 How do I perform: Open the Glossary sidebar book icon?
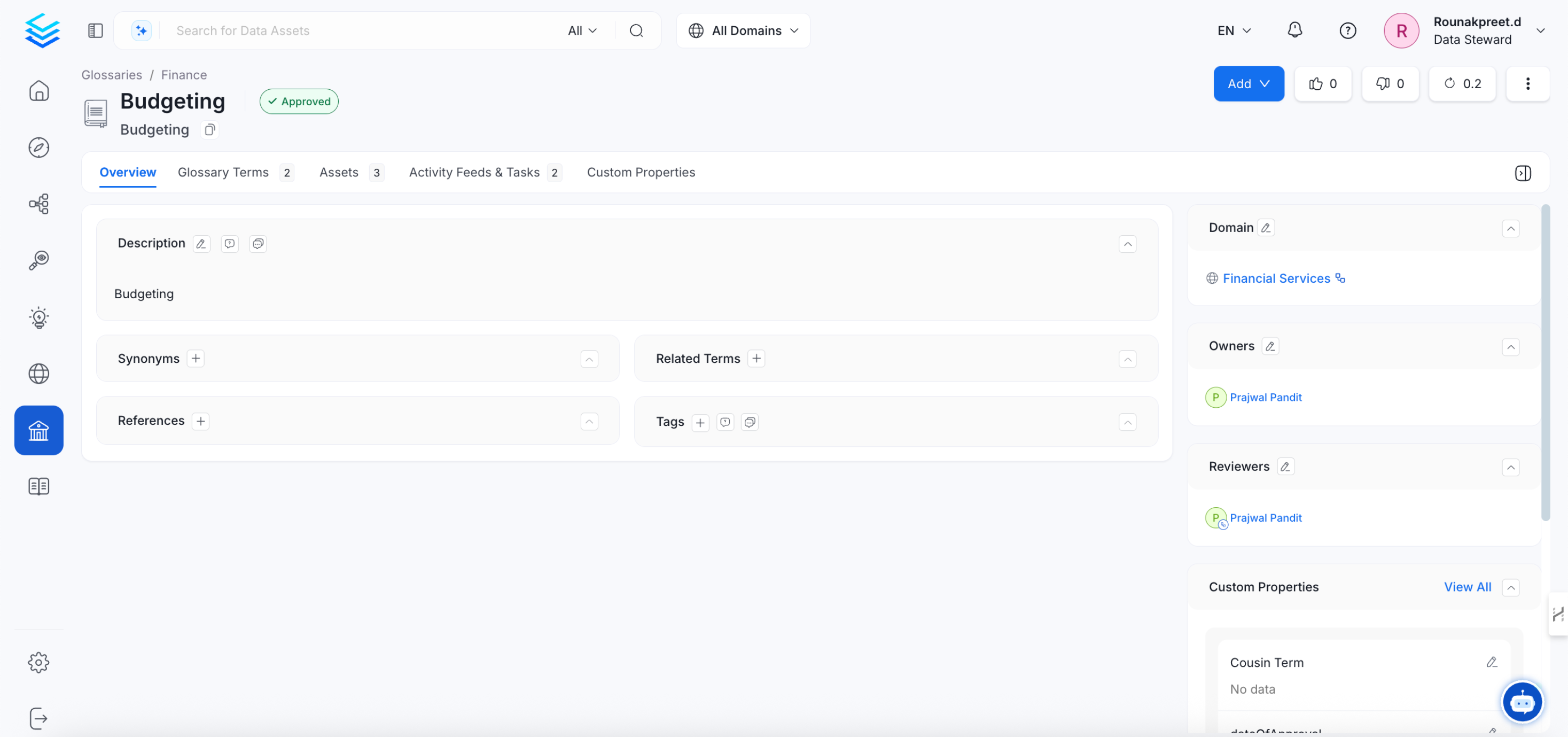38,486
